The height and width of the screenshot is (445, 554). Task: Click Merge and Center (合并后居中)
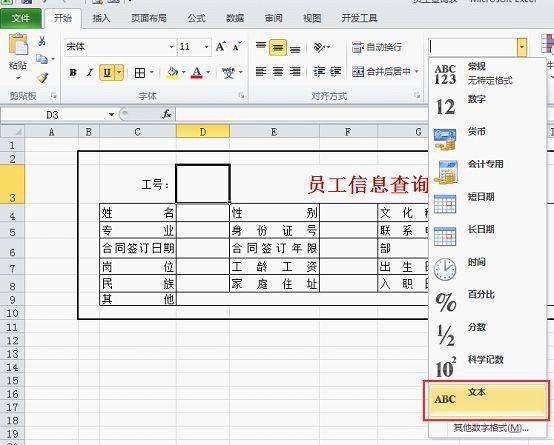click(381, 72)
